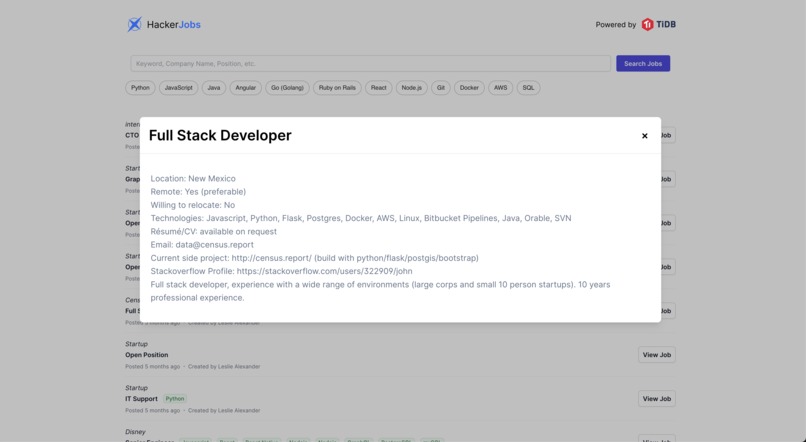Filter jobs by Python tag
This screenshot has height=442, width=806.
click(x=140, y=88)
